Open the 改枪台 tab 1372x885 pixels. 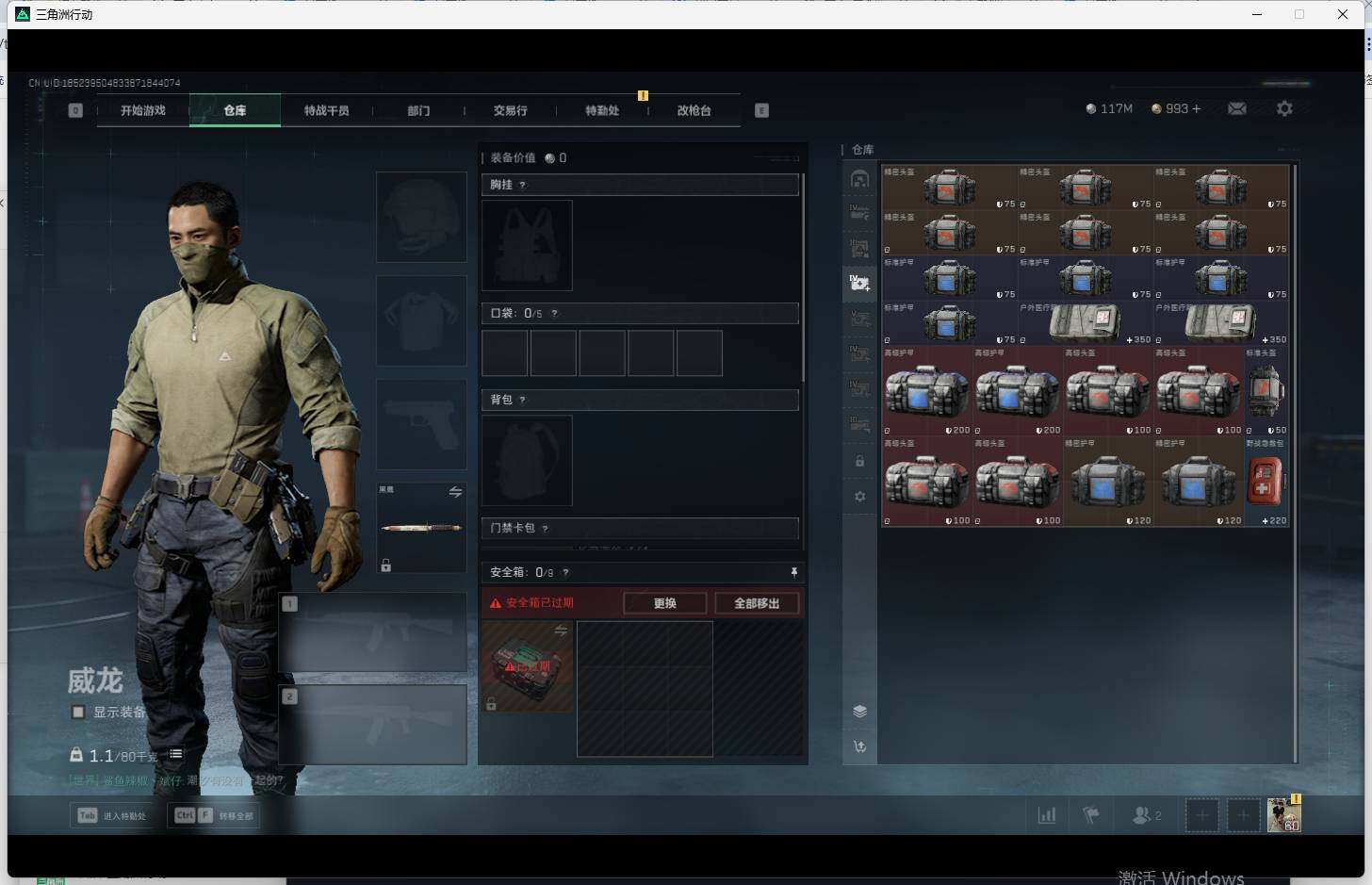[694, 110]
